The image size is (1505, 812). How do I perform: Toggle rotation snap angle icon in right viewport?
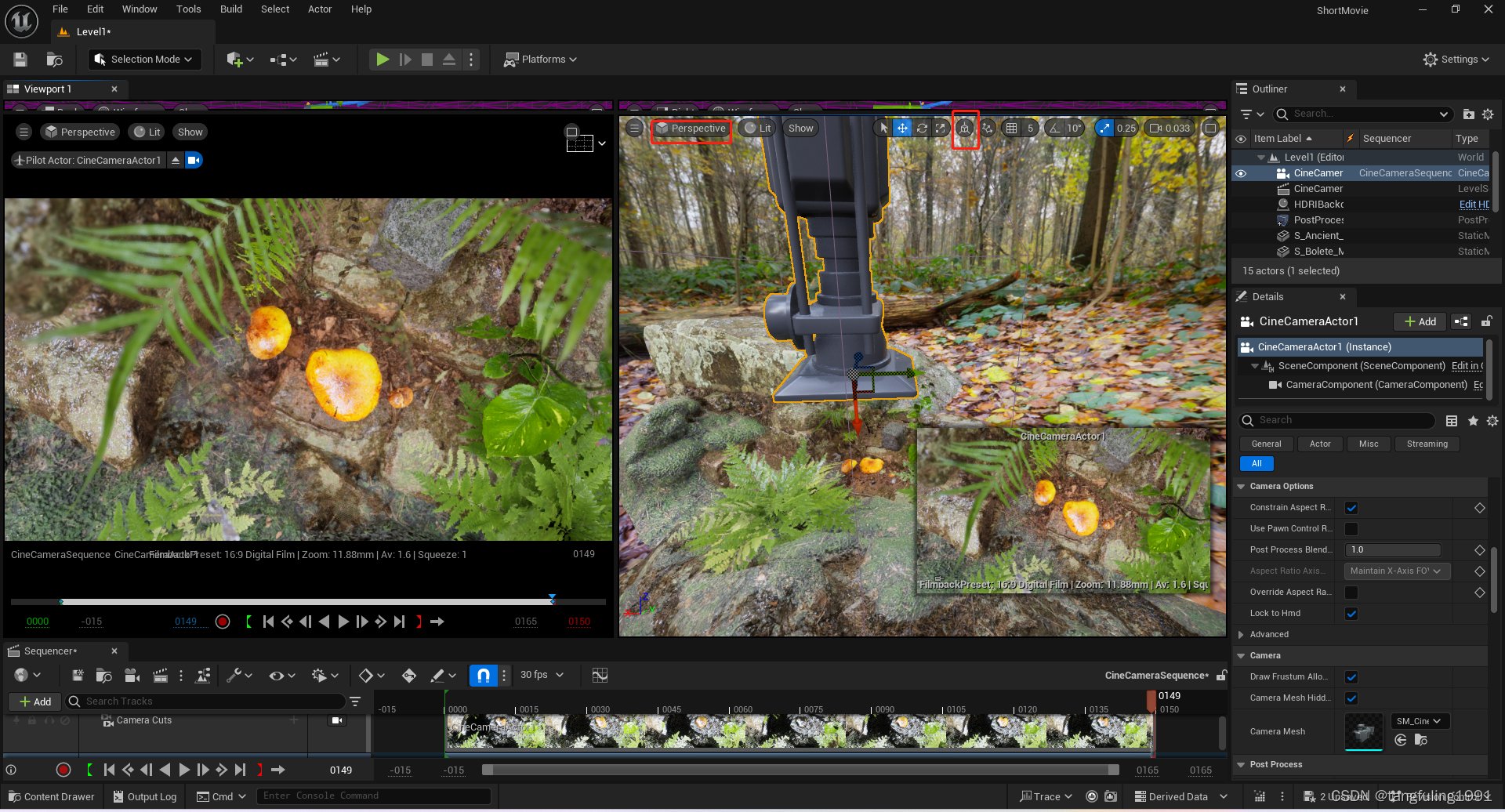pyautogui.click(x=1055, y=128)
